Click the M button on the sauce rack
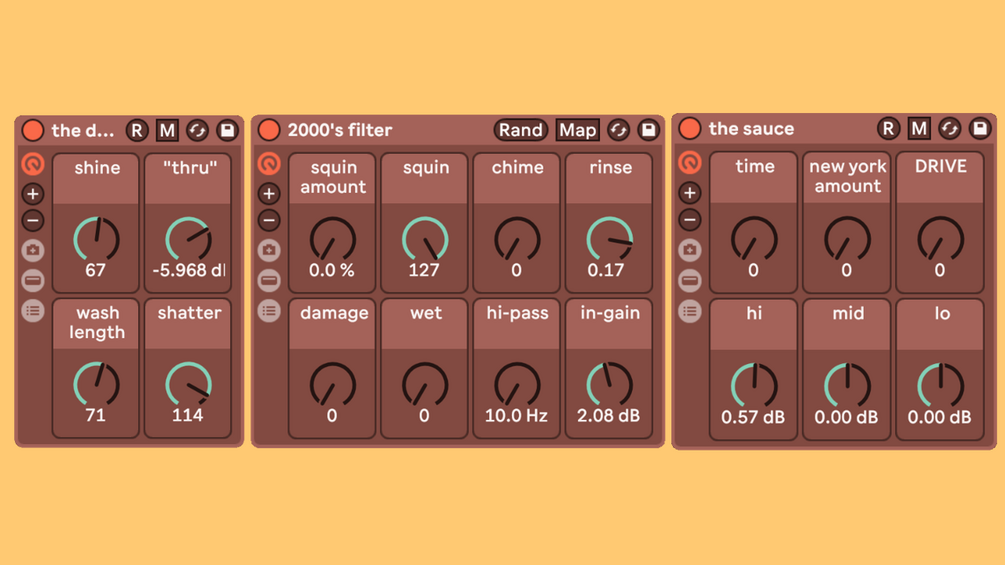Image resolution: width=1005 pixels, height=565 pixels. pos(919,129)
